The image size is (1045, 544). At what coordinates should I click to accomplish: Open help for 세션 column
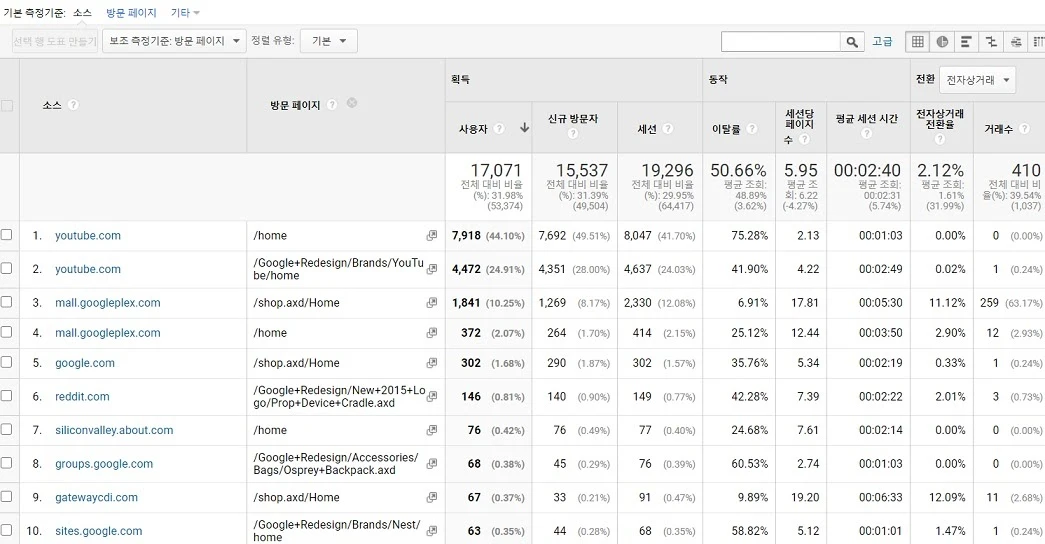[x=668, y=129]
